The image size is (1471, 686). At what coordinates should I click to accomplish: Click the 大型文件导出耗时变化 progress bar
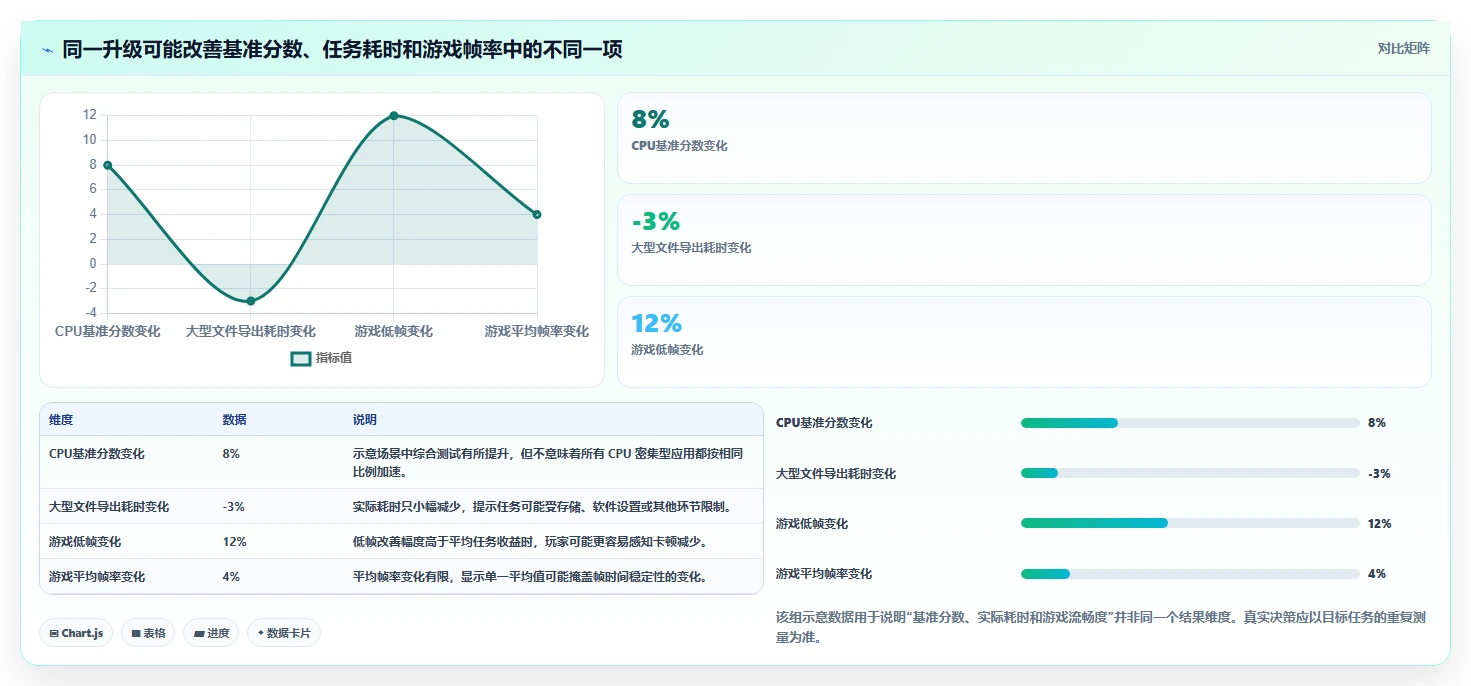1190,473
